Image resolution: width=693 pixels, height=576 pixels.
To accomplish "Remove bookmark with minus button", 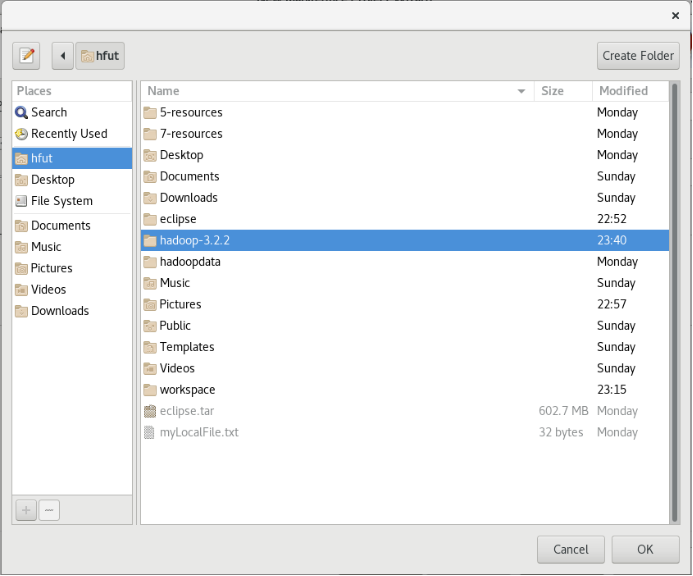I will click(49, 510).
